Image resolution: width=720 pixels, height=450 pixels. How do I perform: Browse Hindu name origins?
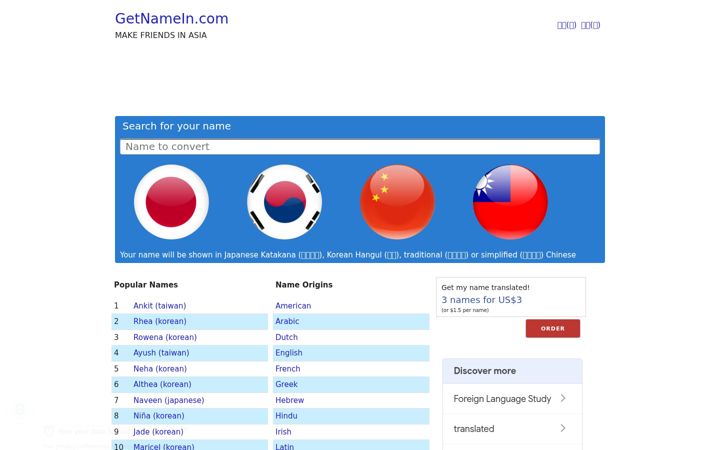point(286,416)
